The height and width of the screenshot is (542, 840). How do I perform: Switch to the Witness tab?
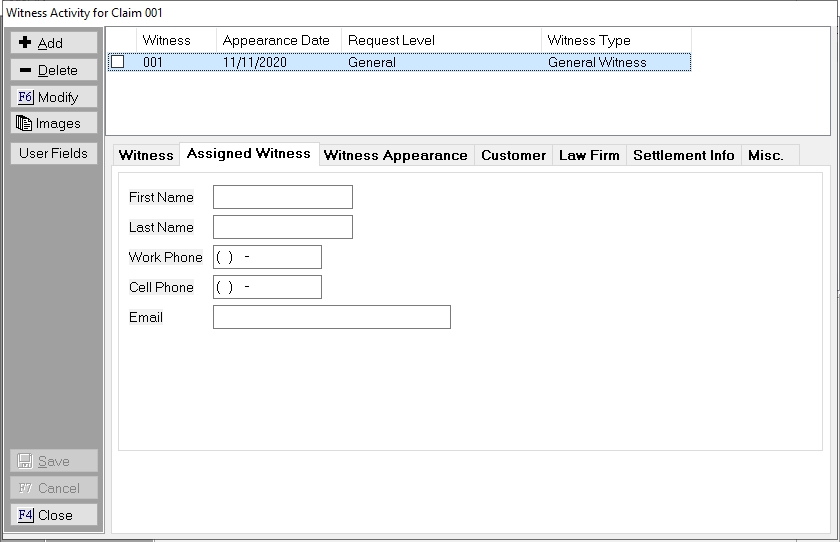pyautogui.click(x=146, y=155)
